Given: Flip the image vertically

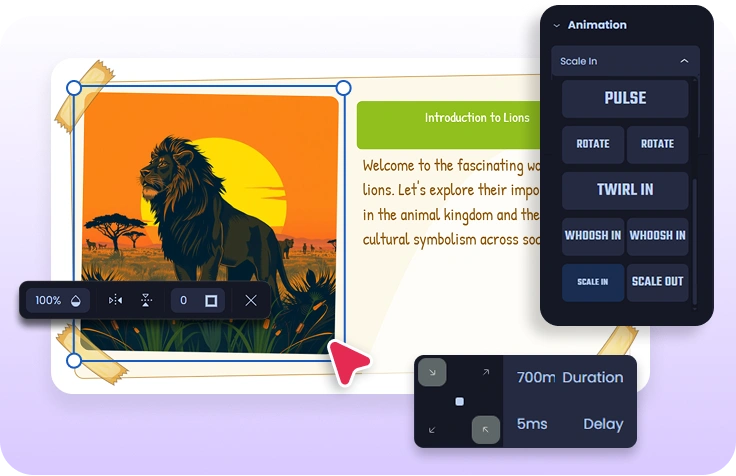Looking at the screenshot, I should coord(146,300).
